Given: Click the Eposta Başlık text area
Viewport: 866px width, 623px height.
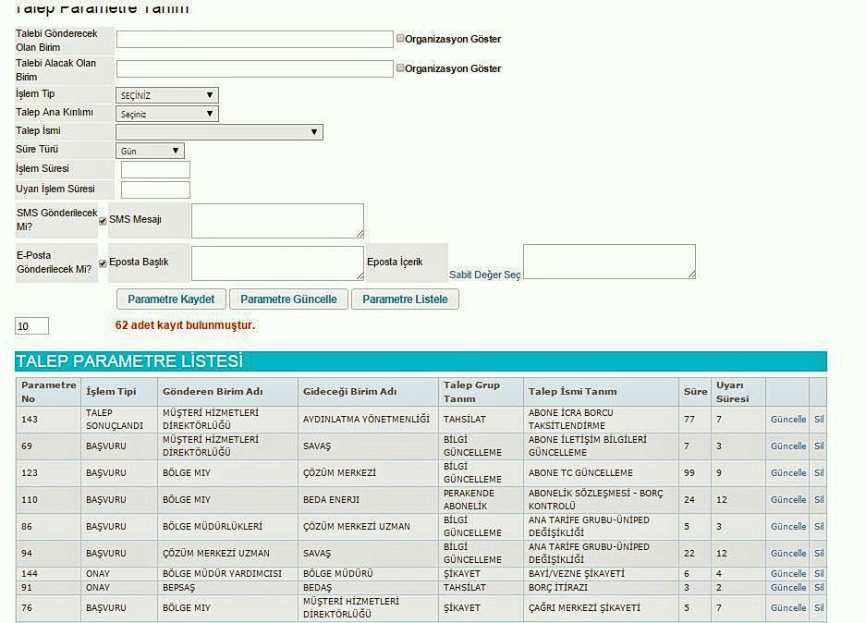Looking at the screenshot, I should 277,263.
